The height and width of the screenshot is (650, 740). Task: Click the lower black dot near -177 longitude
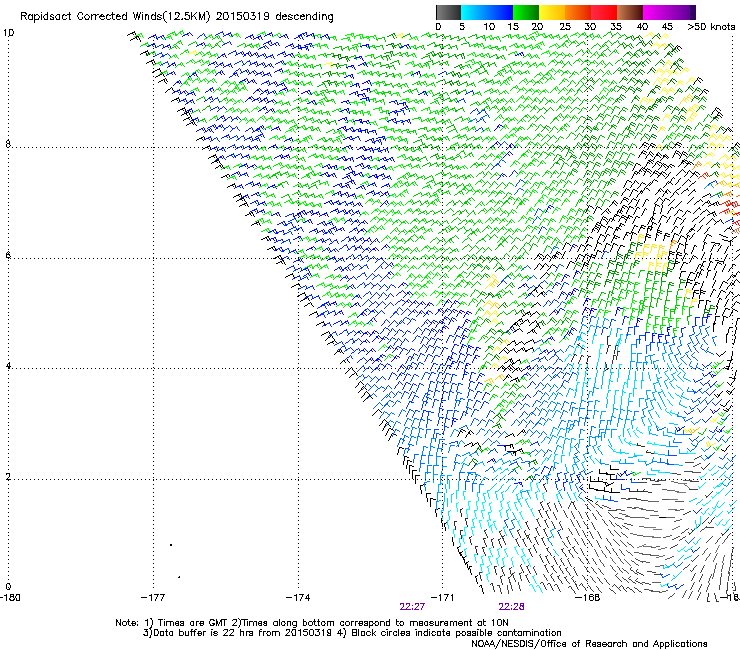pos(179,577)
